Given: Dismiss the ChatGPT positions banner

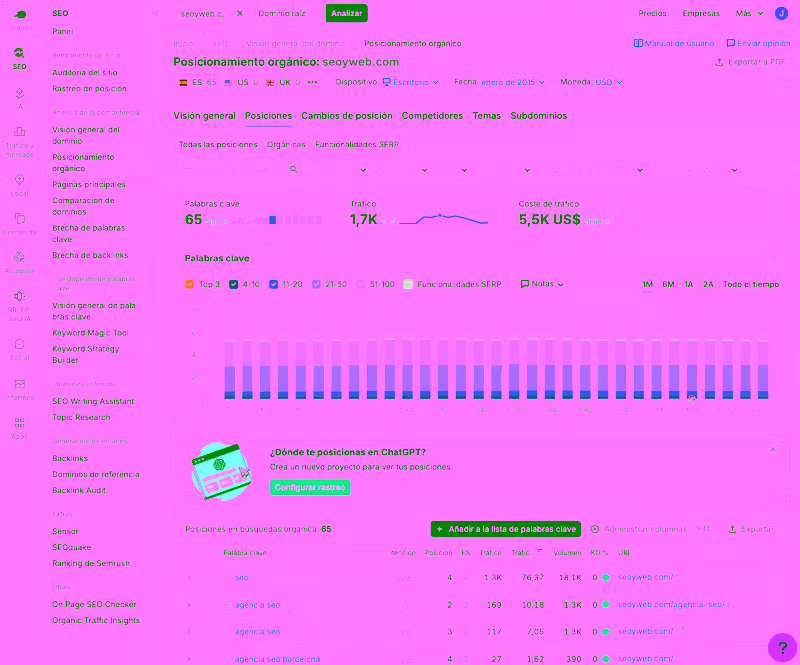Looking at the screenshot, I should point(773,449).
